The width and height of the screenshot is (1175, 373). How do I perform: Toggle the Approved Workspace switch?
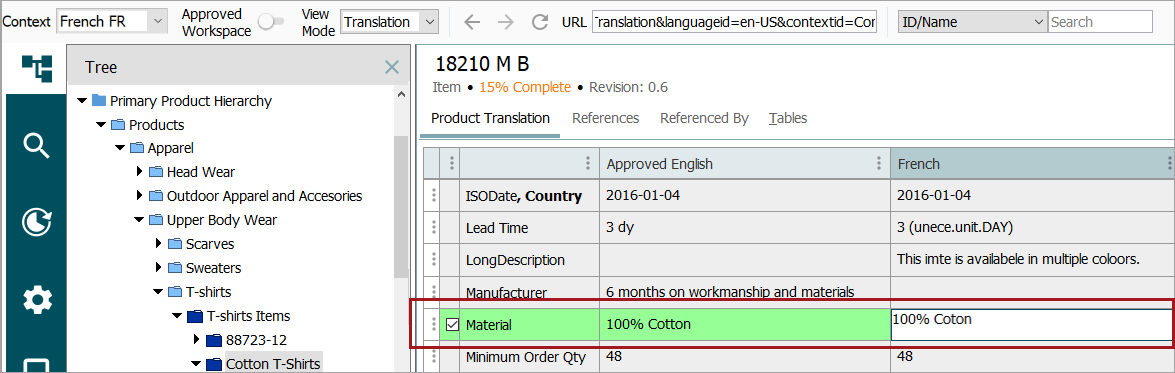pos(271,22)
